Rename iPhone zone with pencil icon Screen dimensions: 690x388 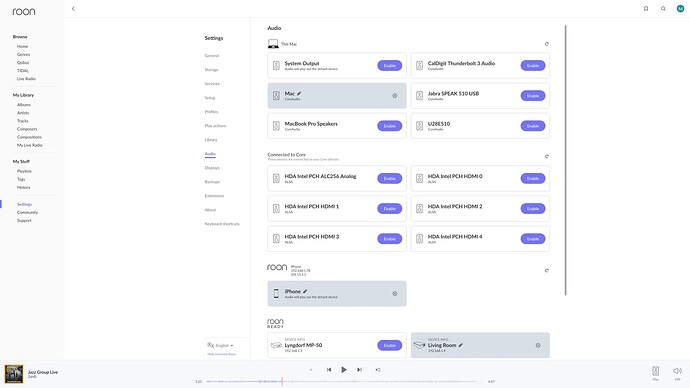pos(305,291)
